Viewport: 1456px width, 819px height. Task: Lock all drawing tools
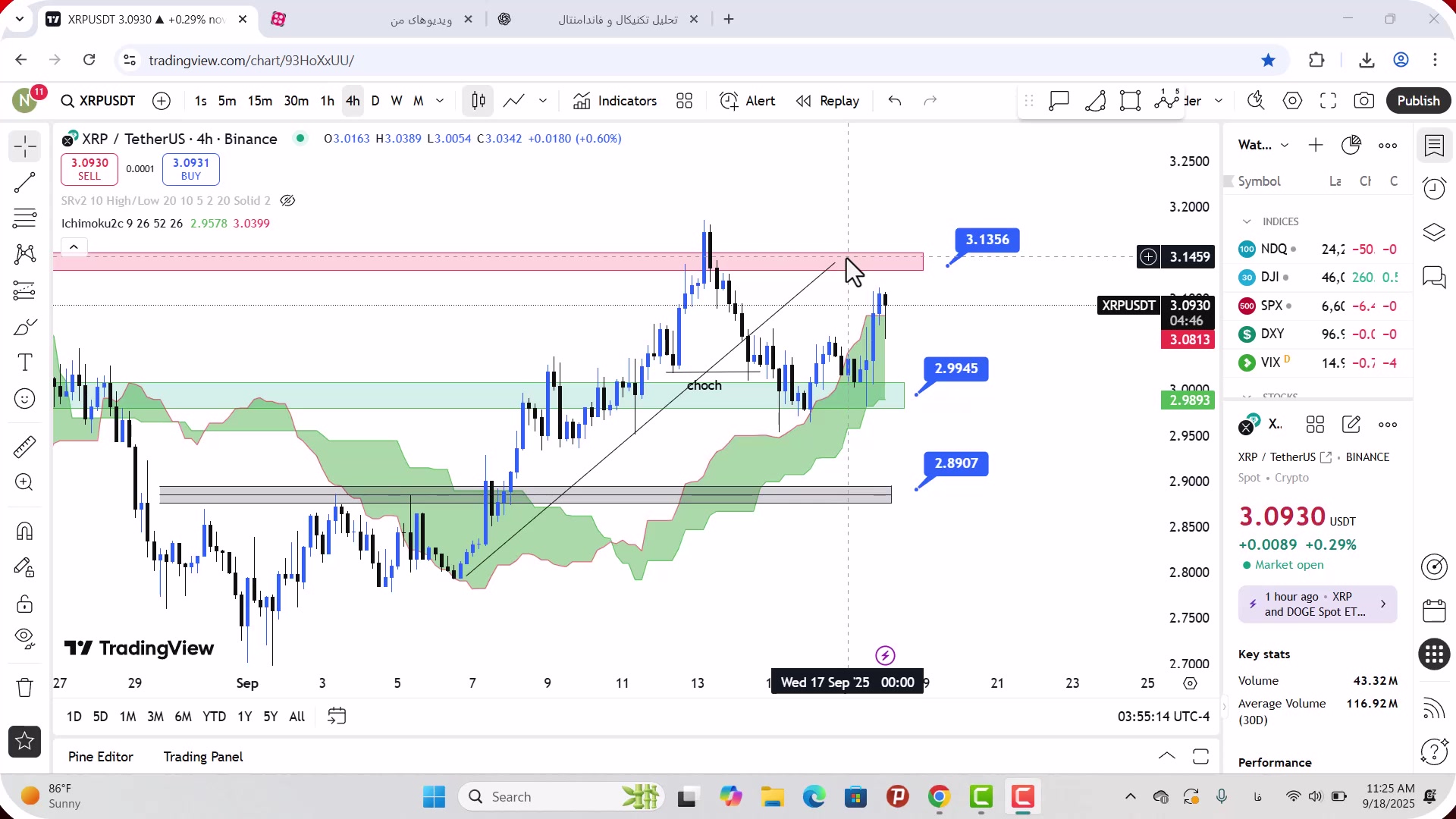pos(25,604)
